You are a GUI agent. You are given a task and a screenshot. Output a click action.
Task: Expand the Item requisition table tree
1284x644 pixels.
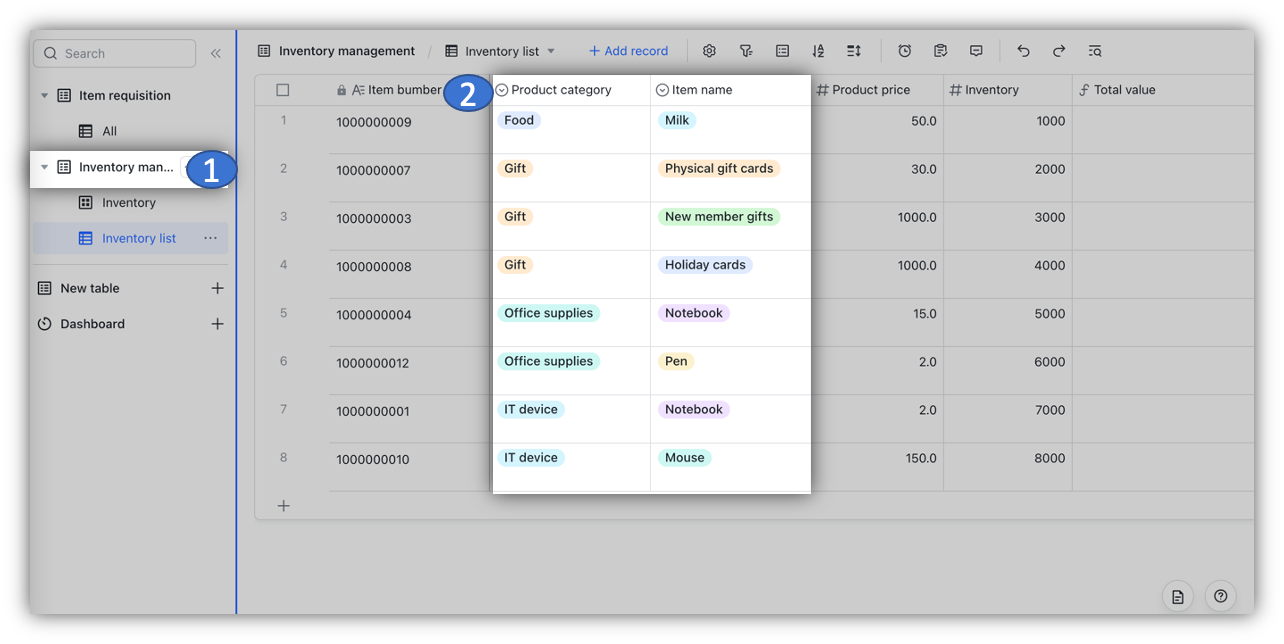pos(43,95)
